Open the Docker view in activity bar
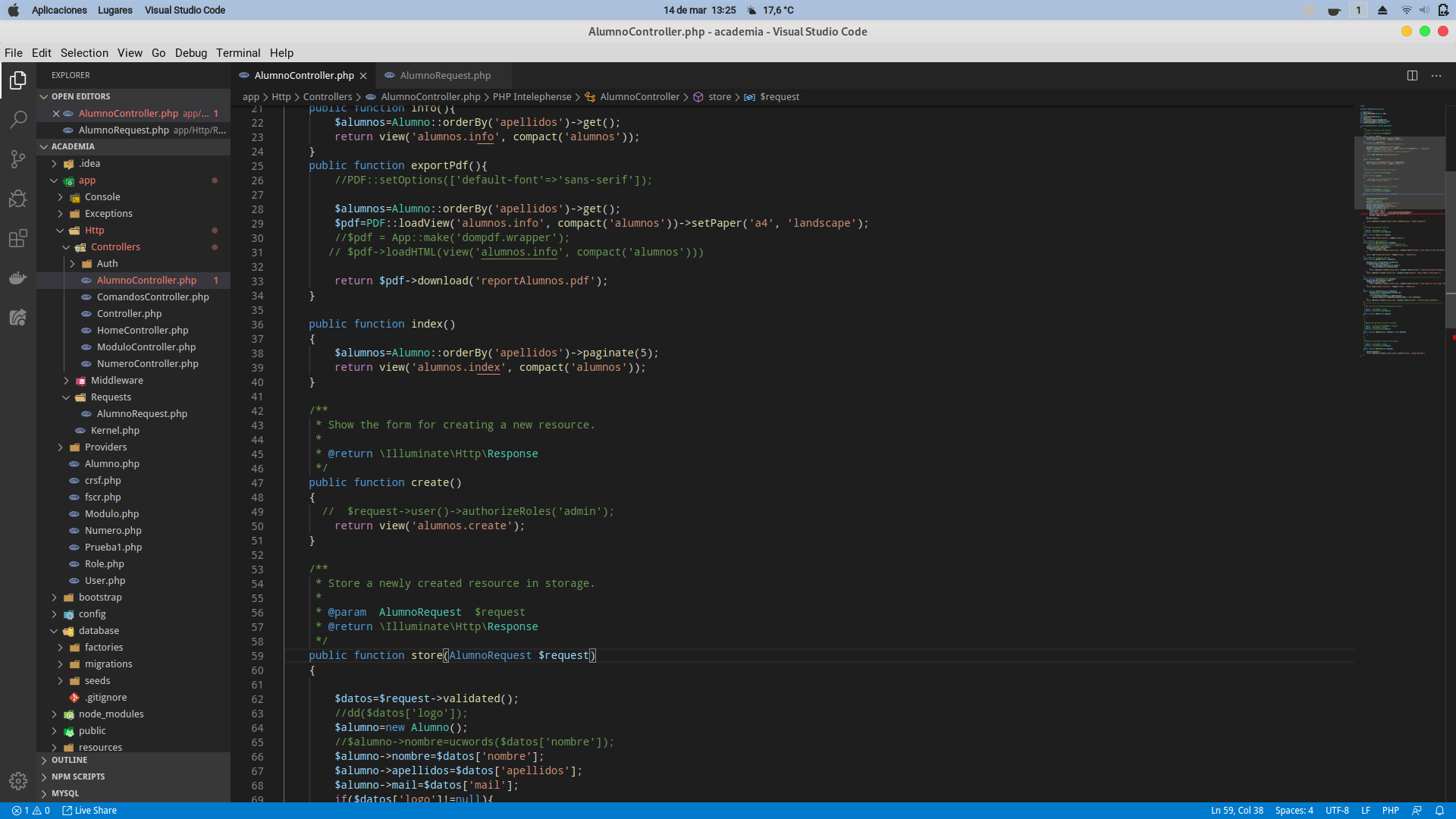Viewport: 1456px width, 819px height. pos(18,278)
